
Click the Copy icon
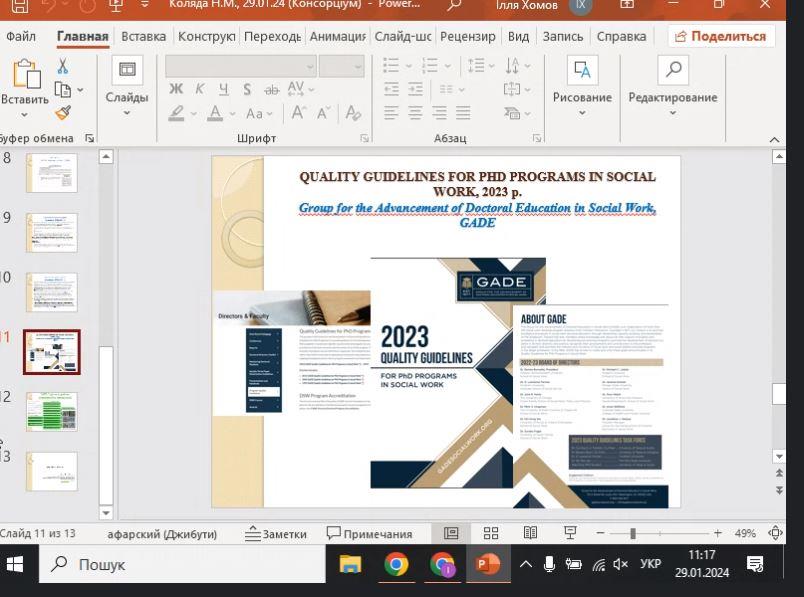coord(63,90)
